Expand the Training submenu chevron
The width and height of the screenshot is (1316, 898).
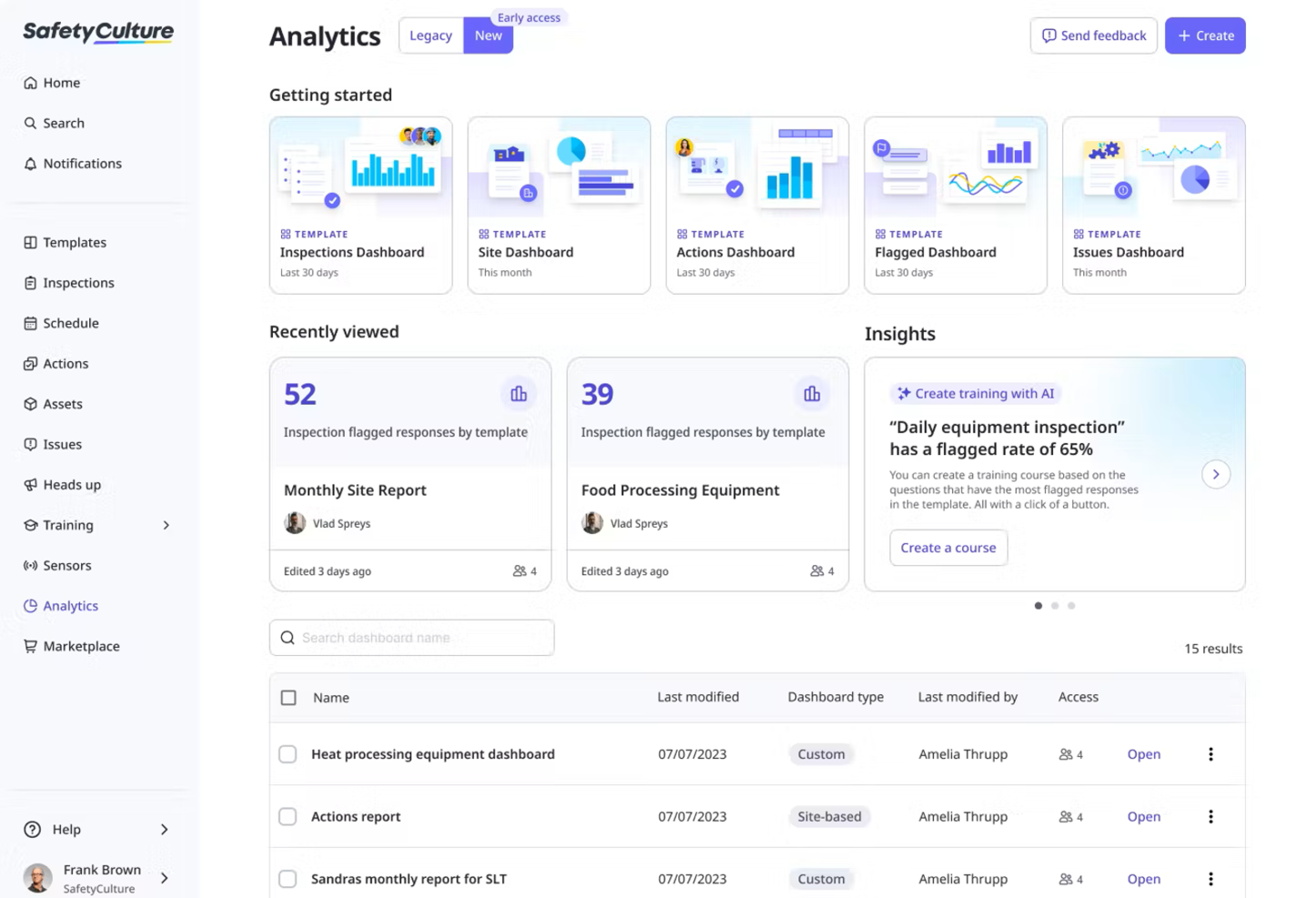point(166,525)
